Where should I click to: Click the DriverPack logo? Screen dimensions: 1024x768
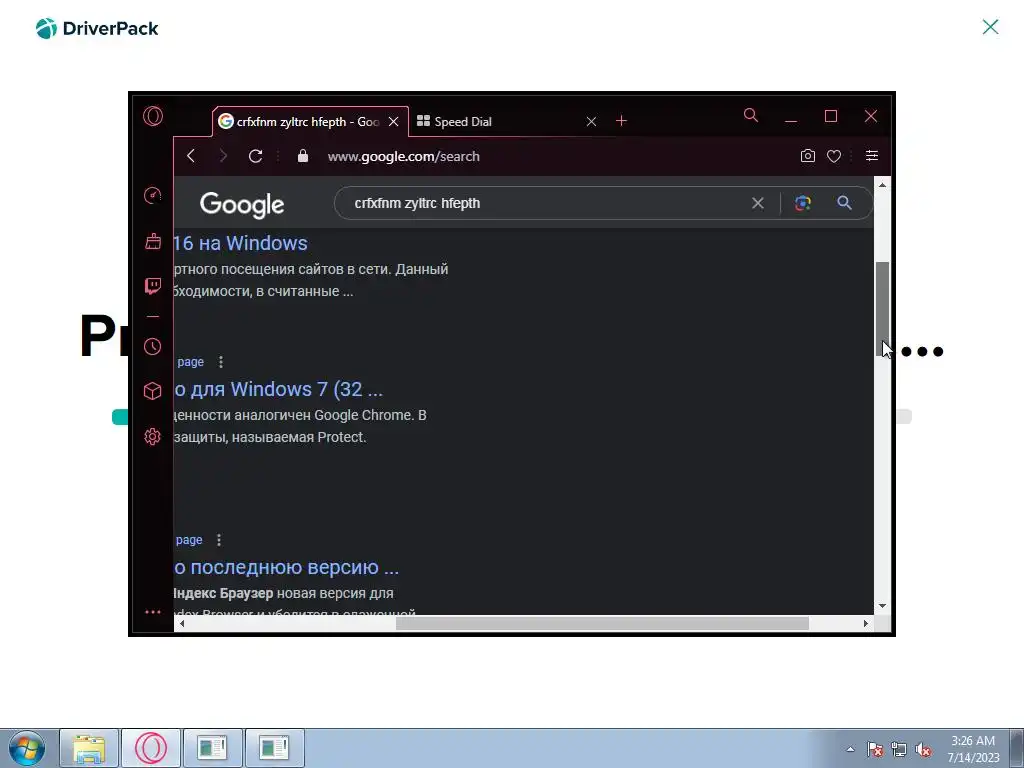coord(97,28)
